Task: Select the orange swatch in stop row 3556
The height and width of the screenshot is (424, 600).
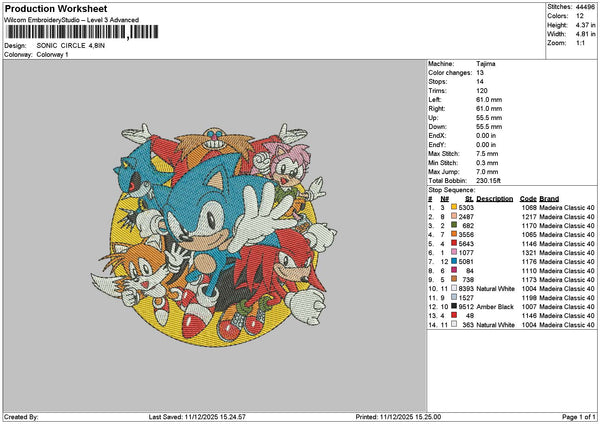Action: (x=454, y=234)
